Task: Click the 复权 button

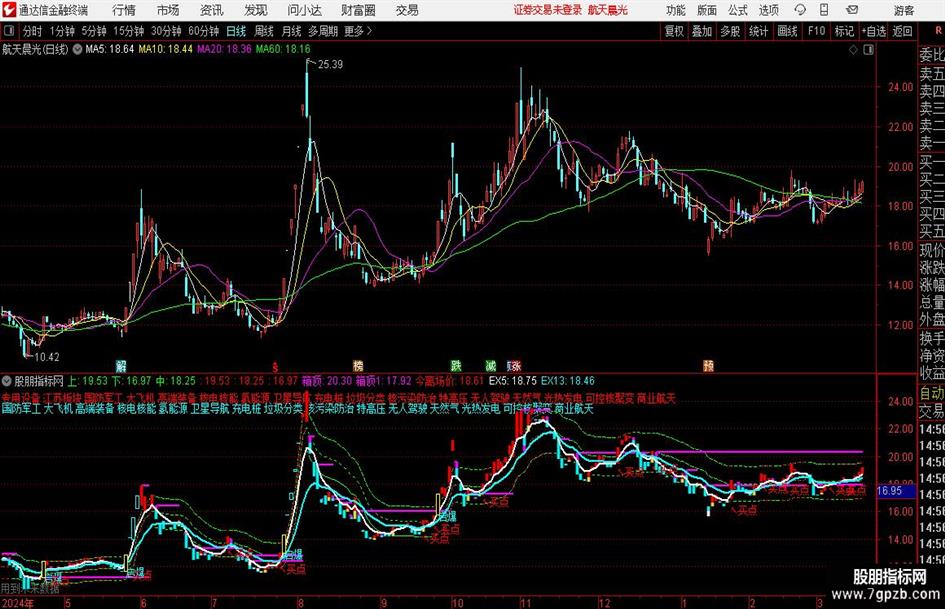Action: [674, 31]
